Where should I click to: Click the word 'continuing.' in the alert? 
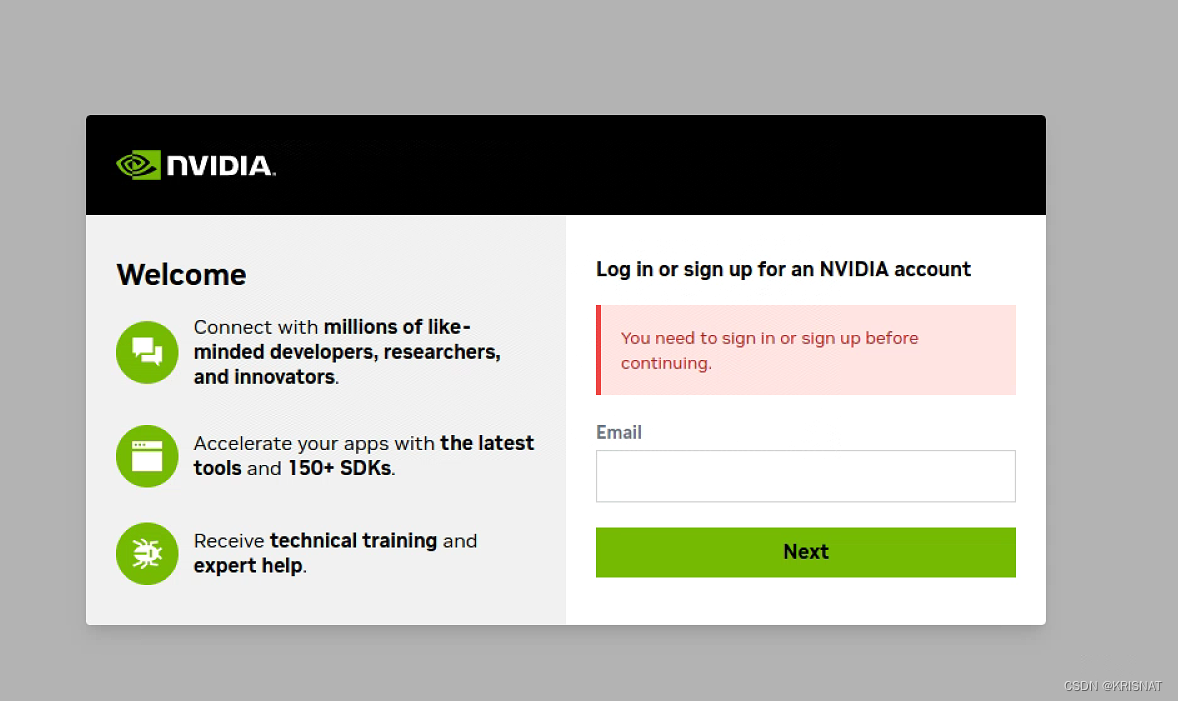[666, 364]
